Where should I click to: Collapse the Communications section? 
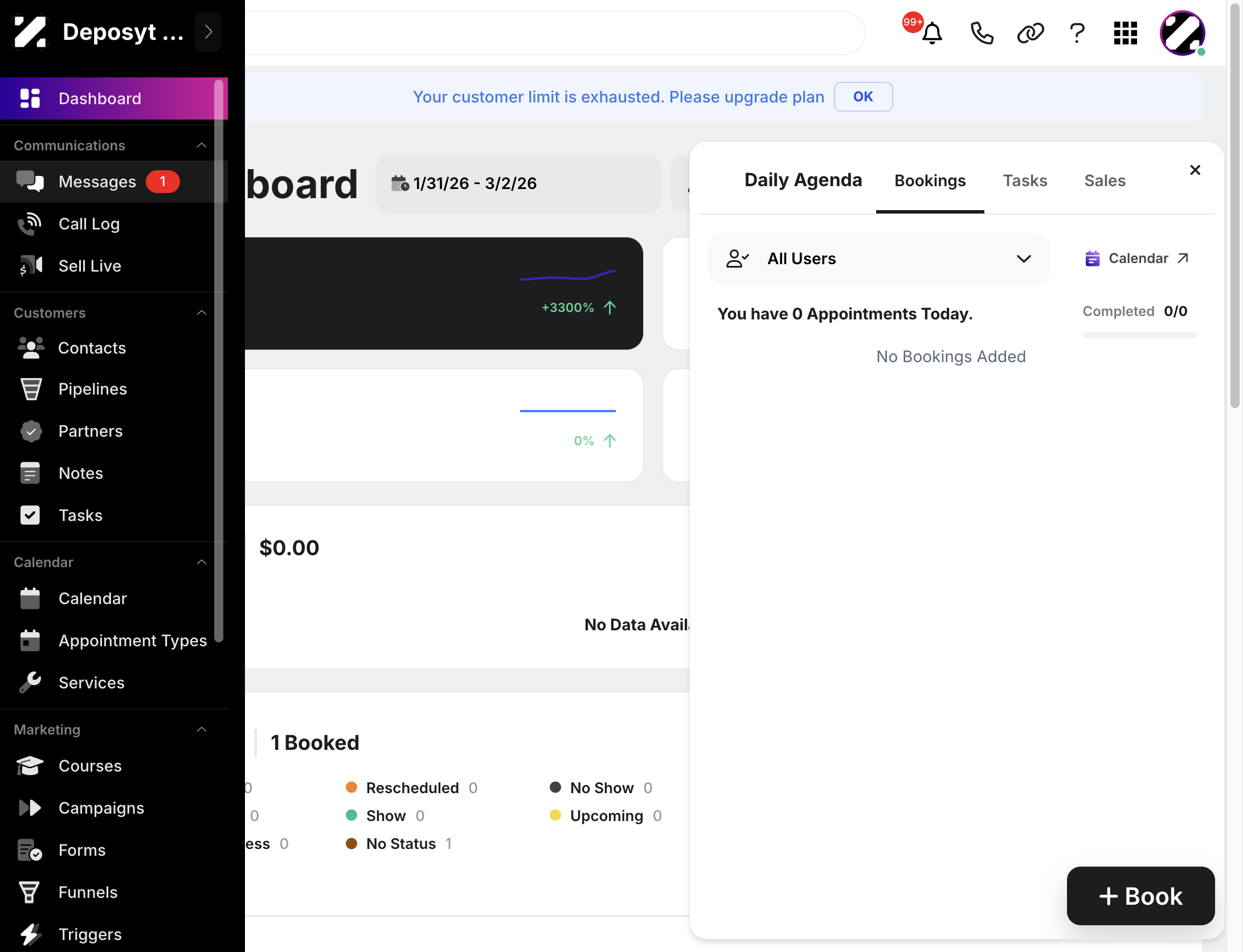[202, 145]
